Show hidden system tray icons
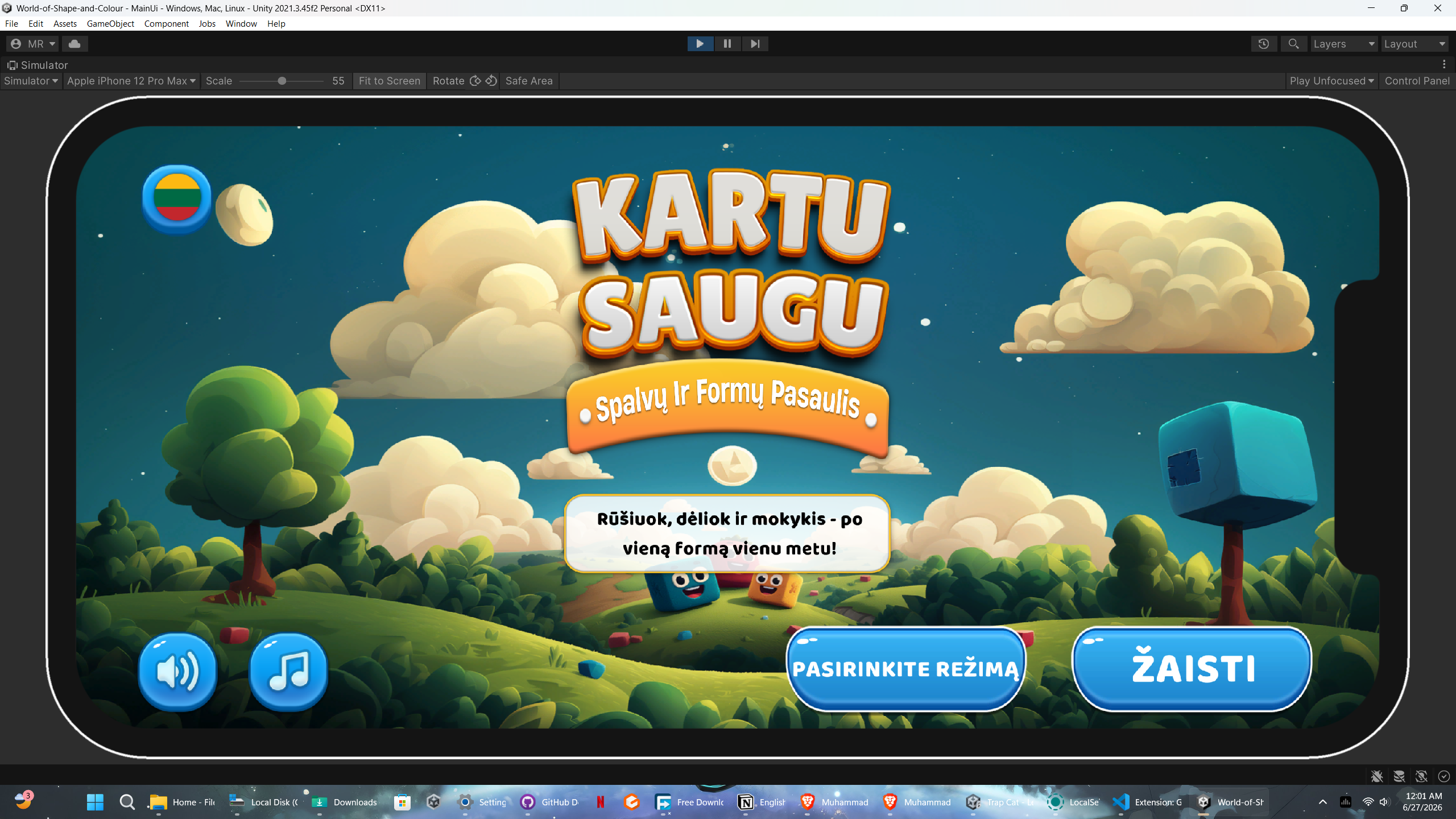The image size is (1456, 819). (1322, 802)
